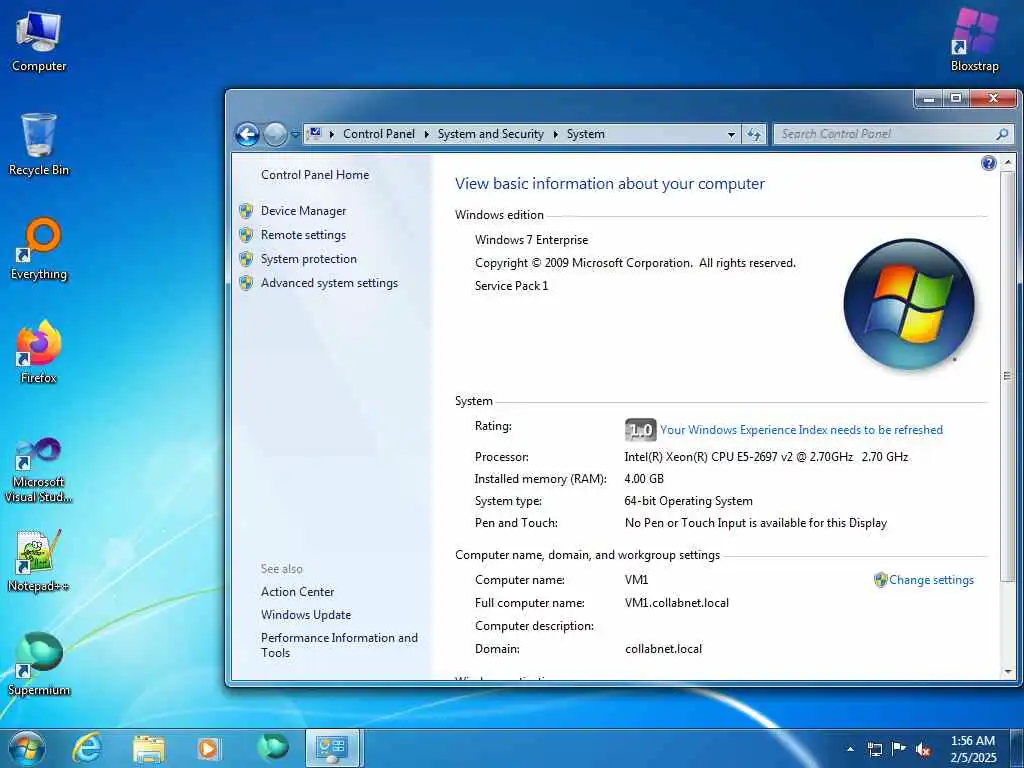Click System and Security breadcrumb
Viewport: 1024px width, 768px height.
(x=490, y=134)
